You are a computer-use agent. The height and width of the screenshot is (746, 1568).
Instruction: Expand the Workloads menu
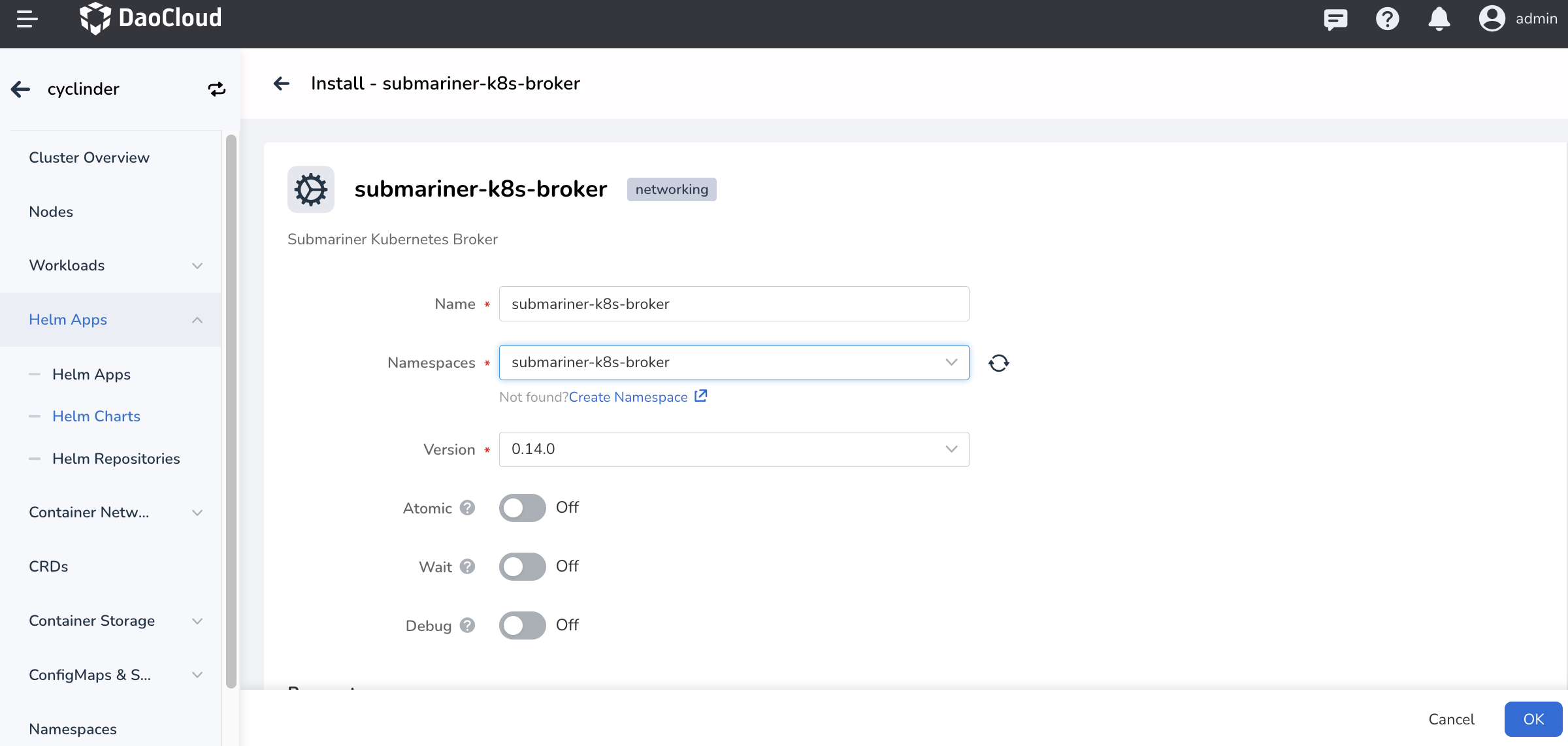[x=111, y=265]
